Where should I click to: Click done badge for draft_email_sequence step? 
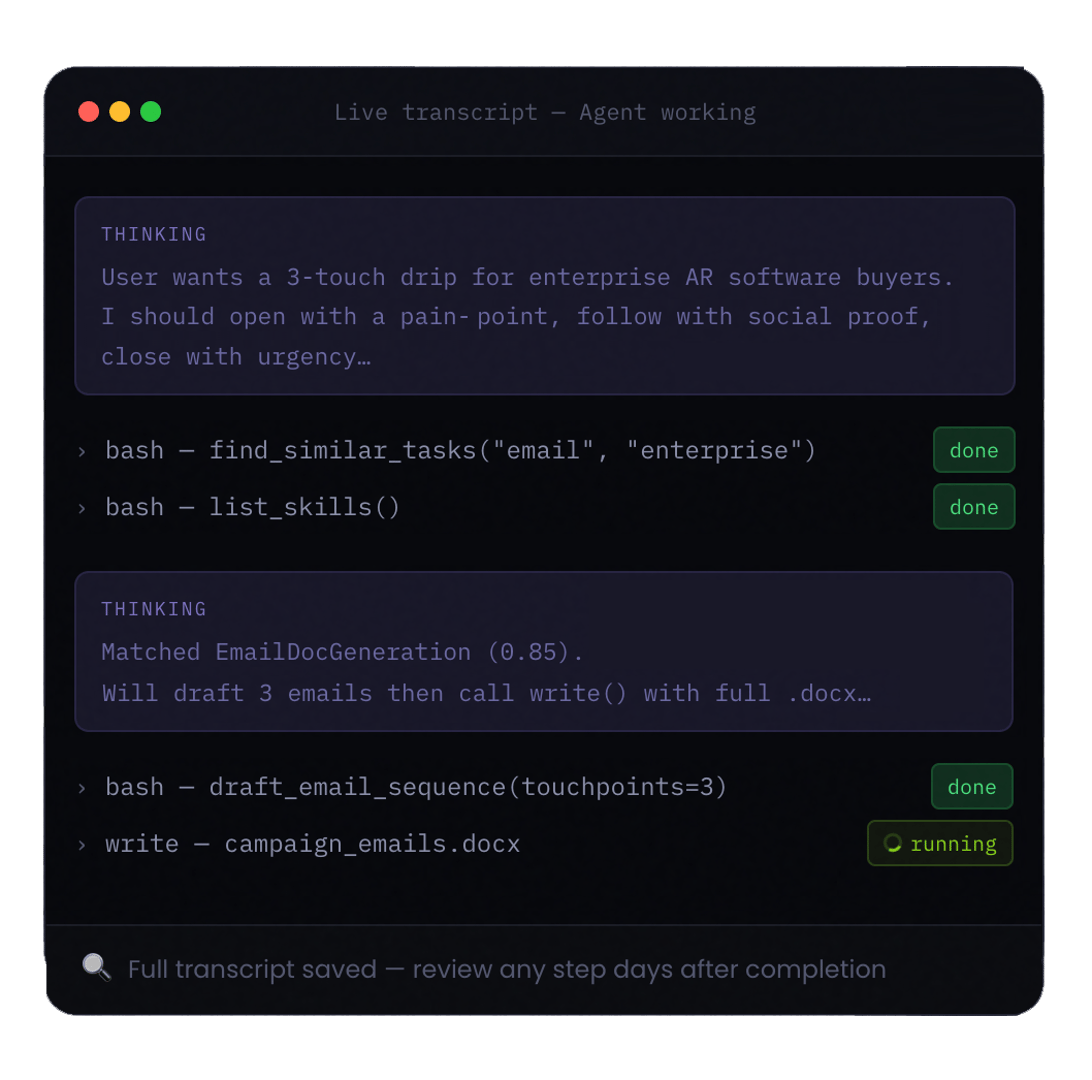971,787
